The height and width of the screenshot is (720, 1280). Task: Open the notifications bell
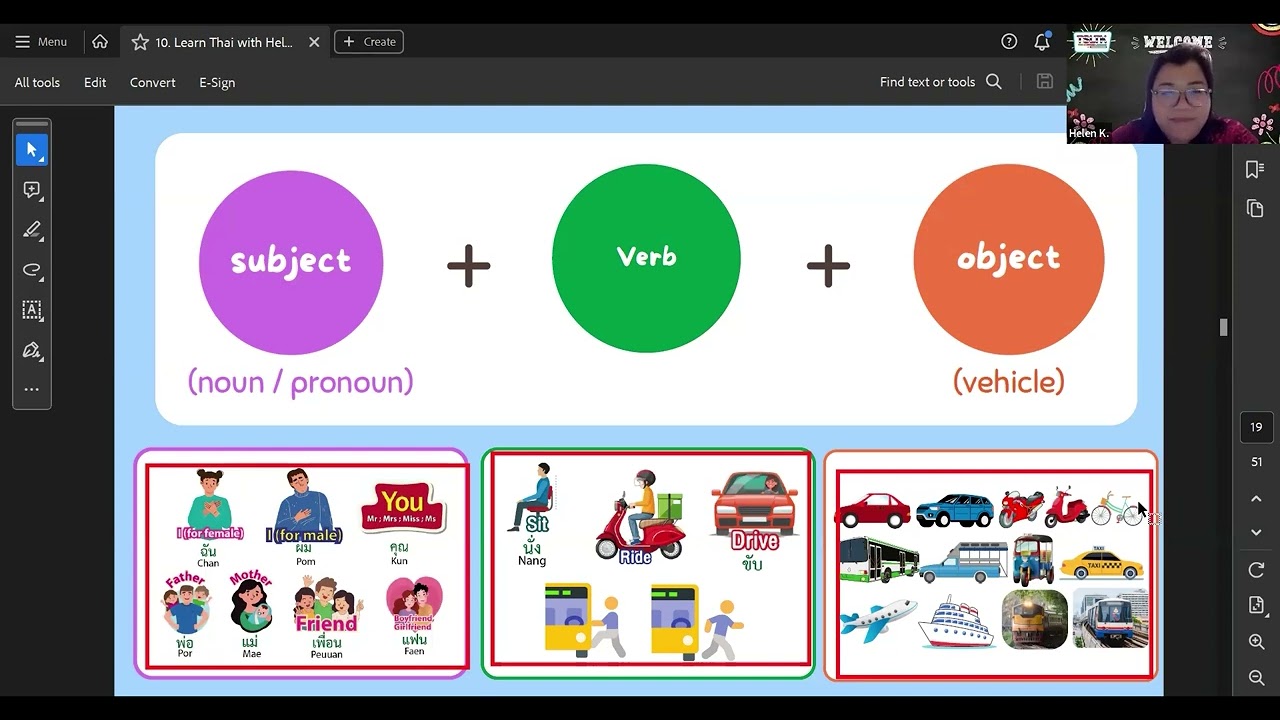pyautogui.click(x=1042, y=42)
